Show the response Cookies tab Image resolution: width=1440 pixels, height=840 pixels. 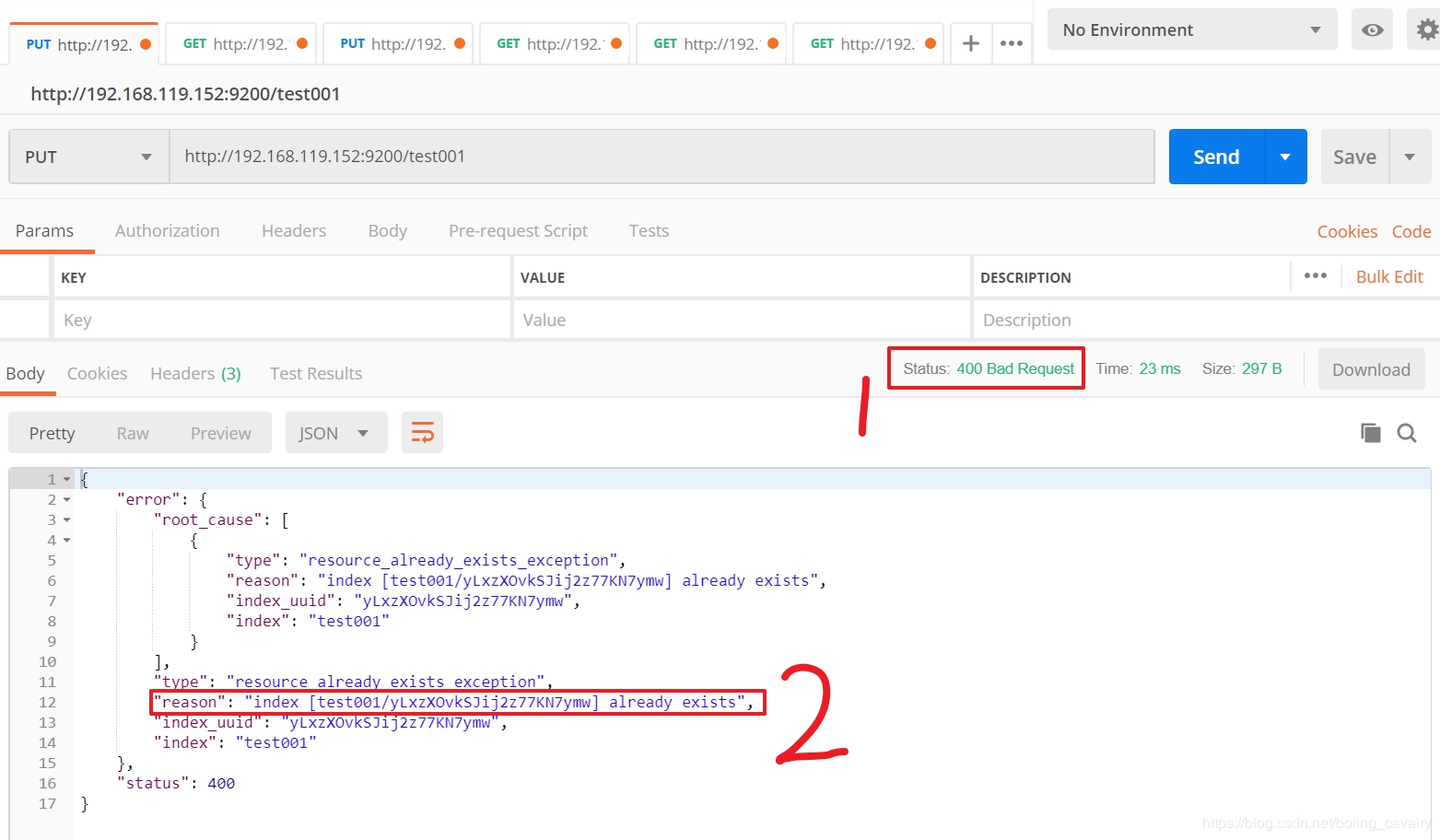click(97, 373)
